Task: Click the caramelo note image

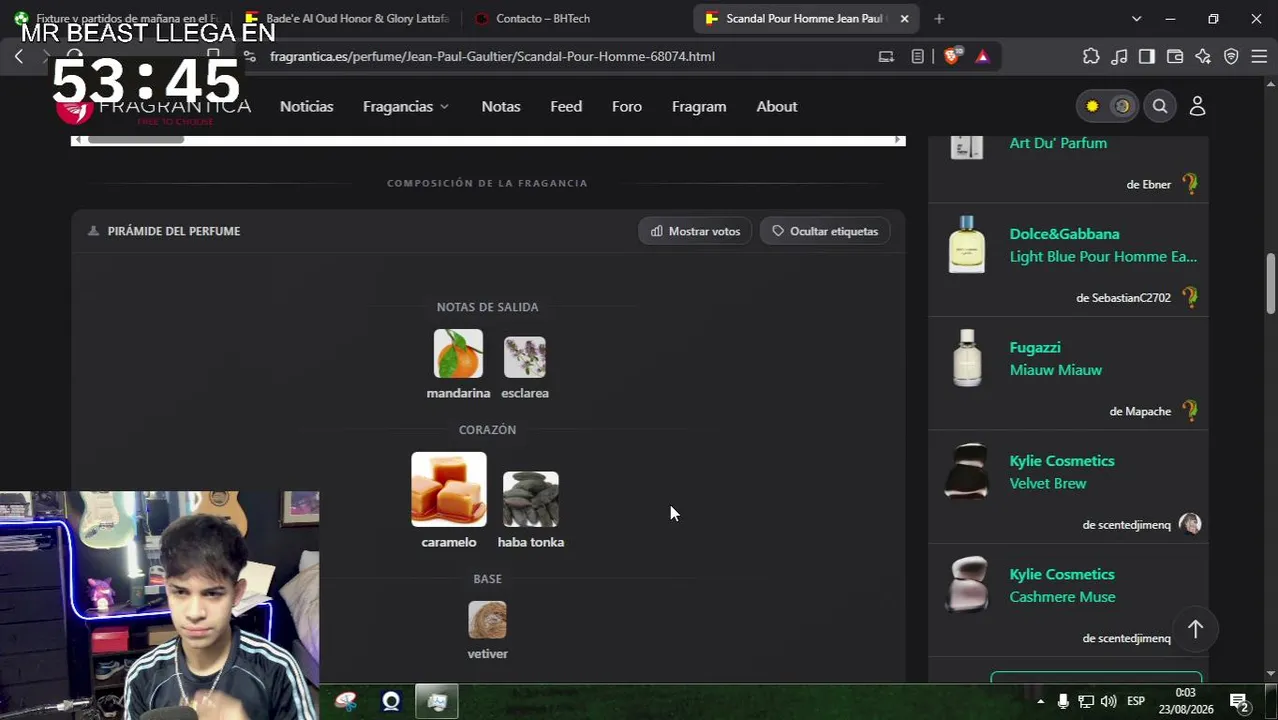Action: pos(449,489)
